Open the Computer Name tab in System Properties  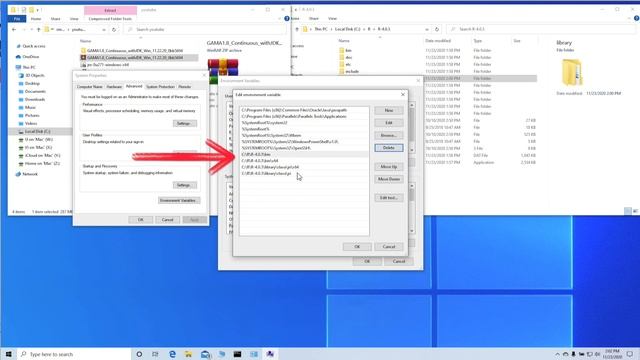pos(89,87)
